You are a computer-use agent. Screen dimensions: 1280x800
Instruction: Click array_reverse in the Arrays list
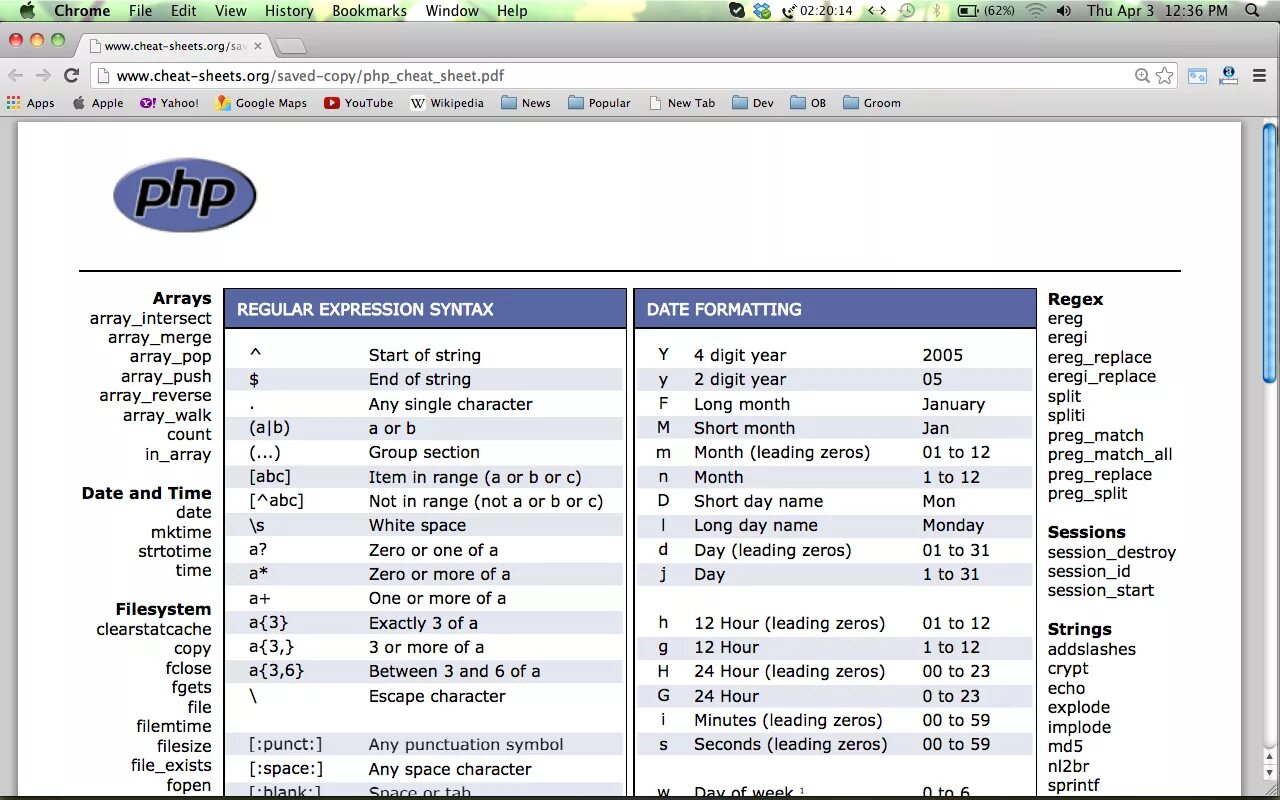pos(156,396)
